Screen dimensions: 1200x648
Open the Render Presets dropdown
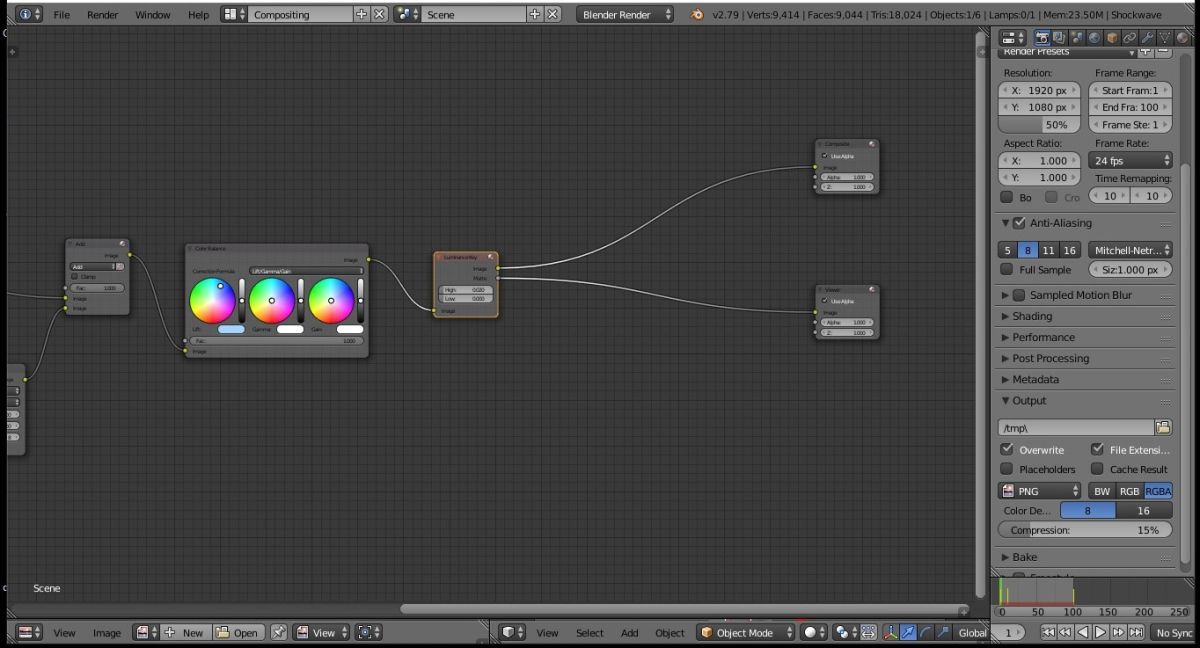coord(1066,51)
